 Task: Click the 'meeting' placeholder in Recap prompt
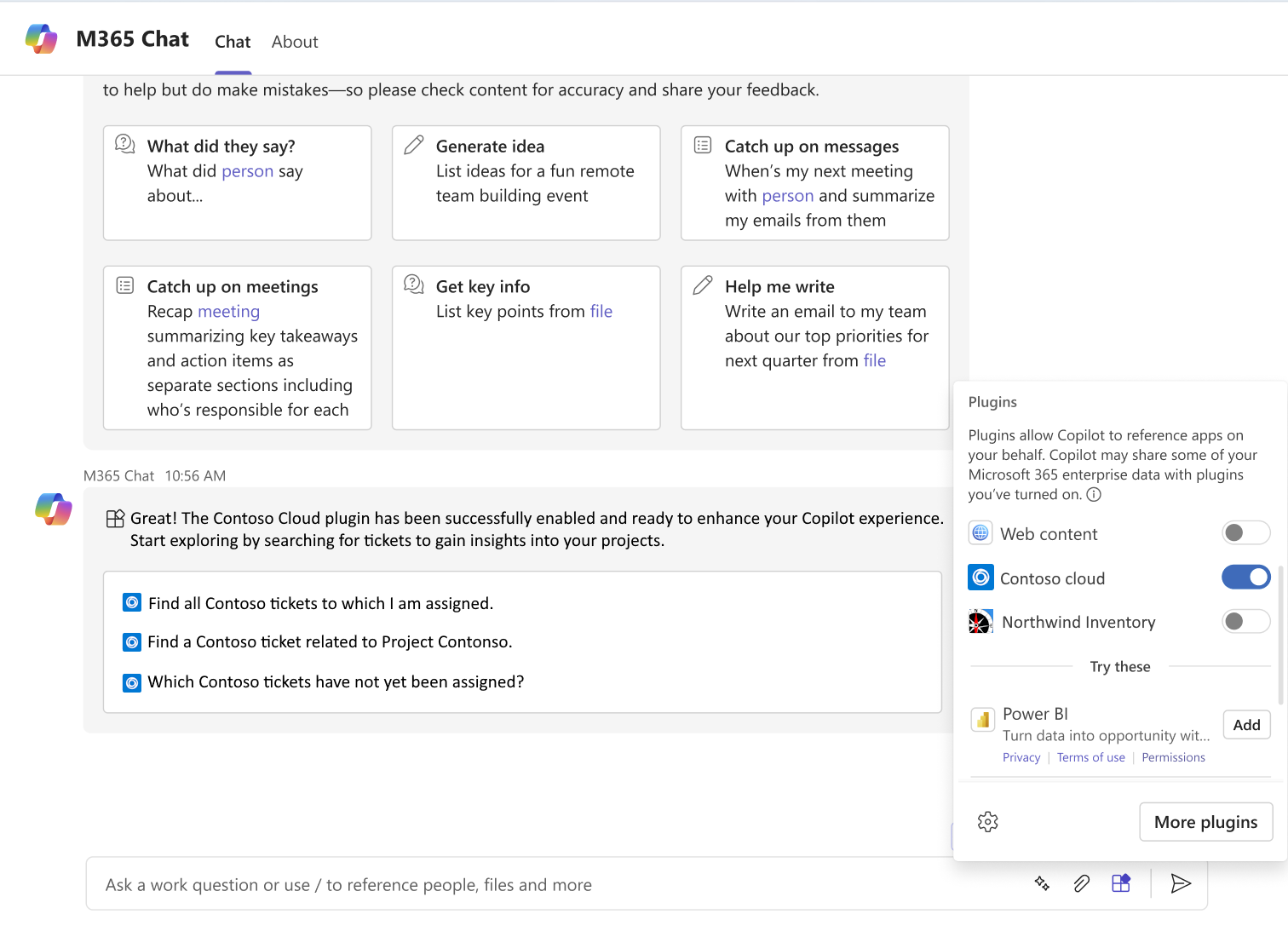coord(228,312)
